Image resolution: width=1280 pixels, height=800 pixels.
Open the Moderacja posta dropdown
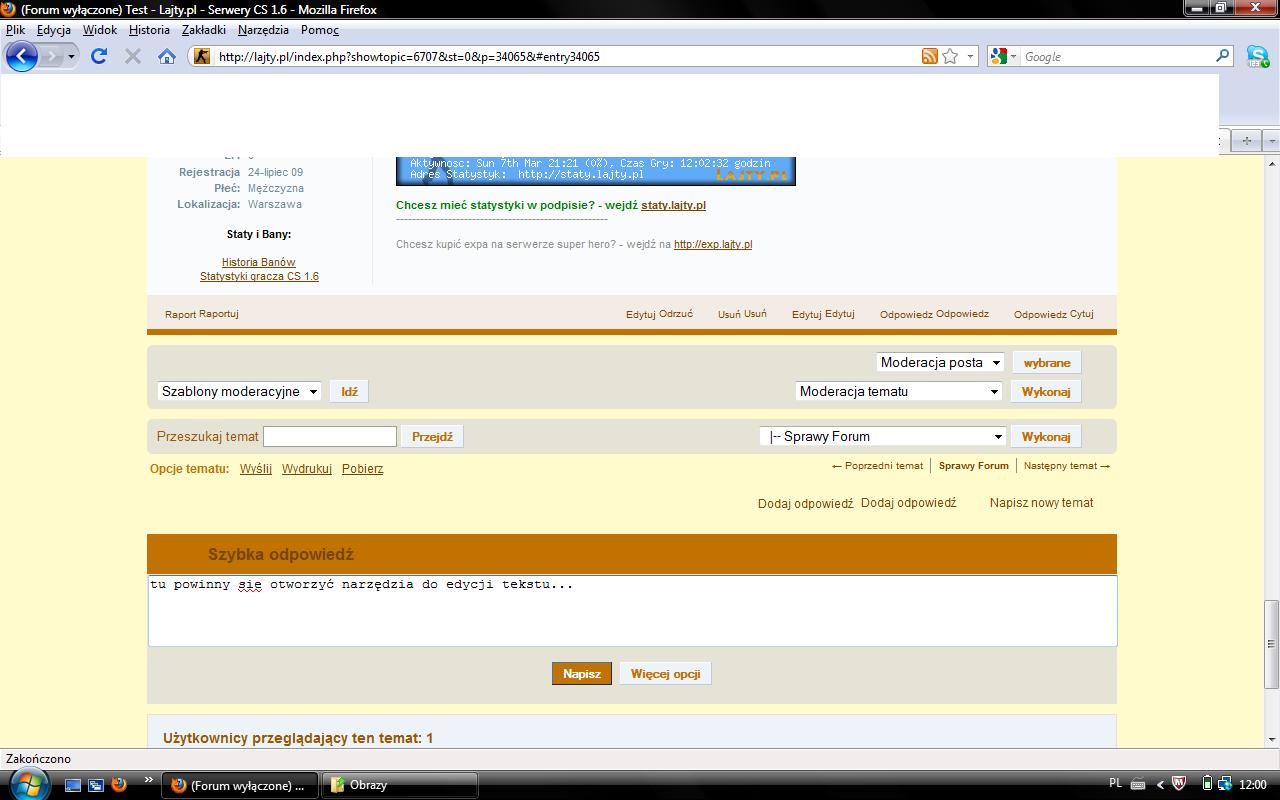click(940, 362)
